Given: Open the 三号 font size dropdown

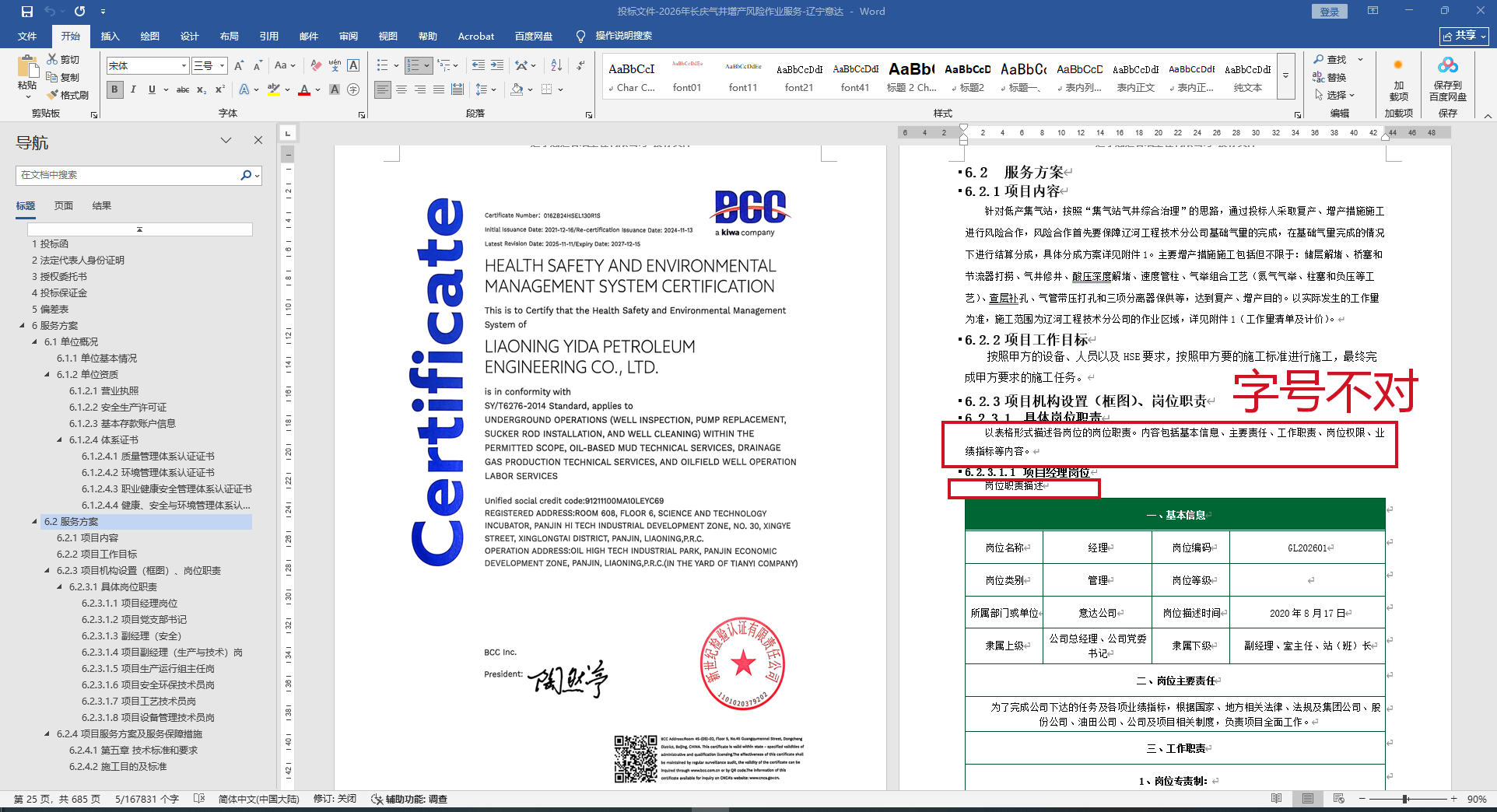Looking at the screenshot, I should [223, 65].
